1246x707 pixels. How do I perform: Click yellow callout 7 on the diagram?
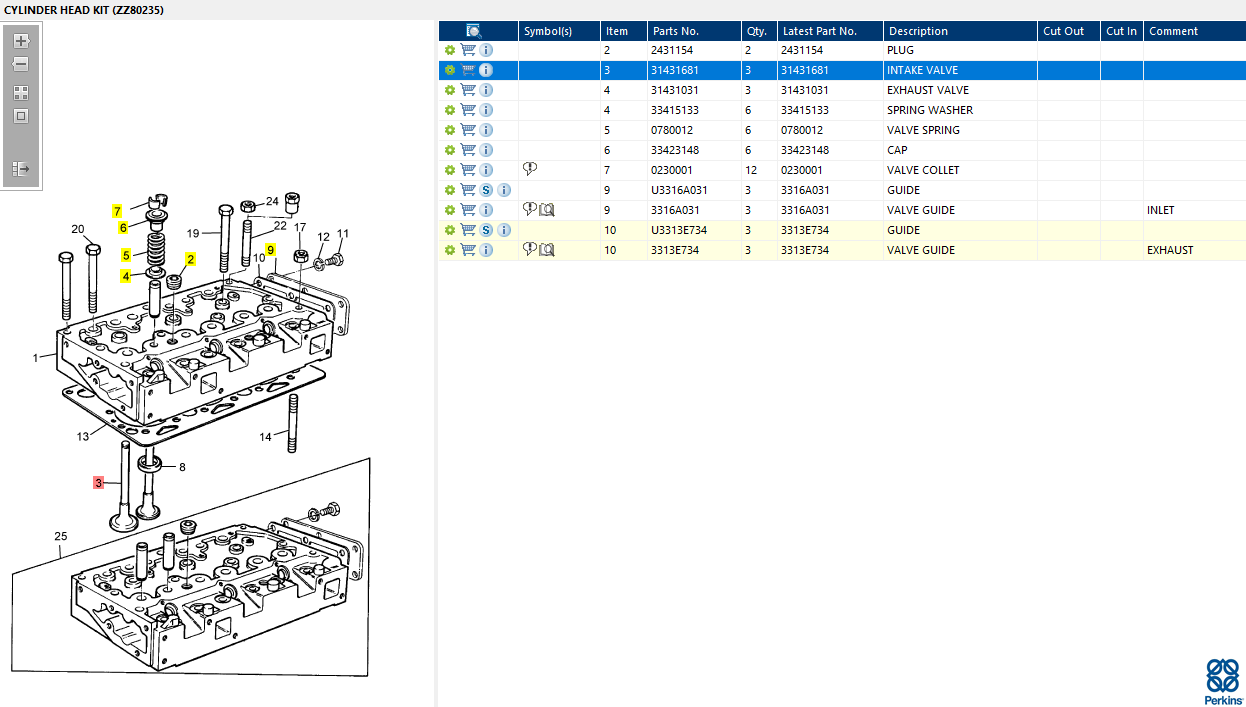[x=117, y=211]
